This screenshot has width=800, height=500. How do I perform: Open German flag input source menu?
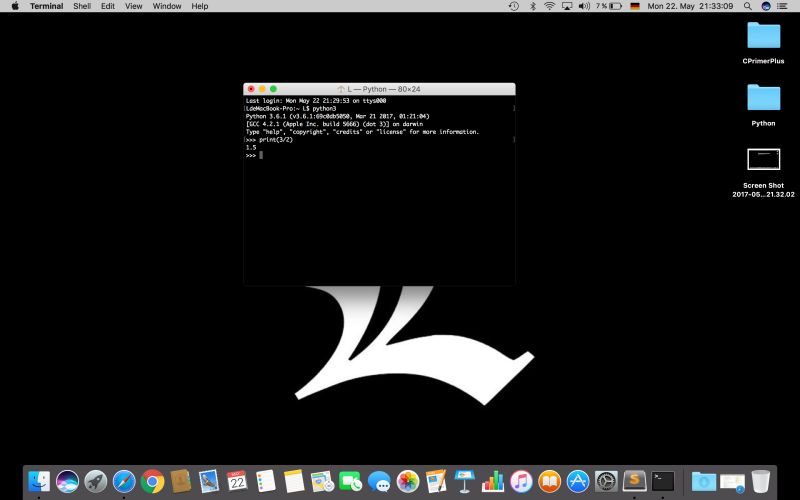pos(635,6)
